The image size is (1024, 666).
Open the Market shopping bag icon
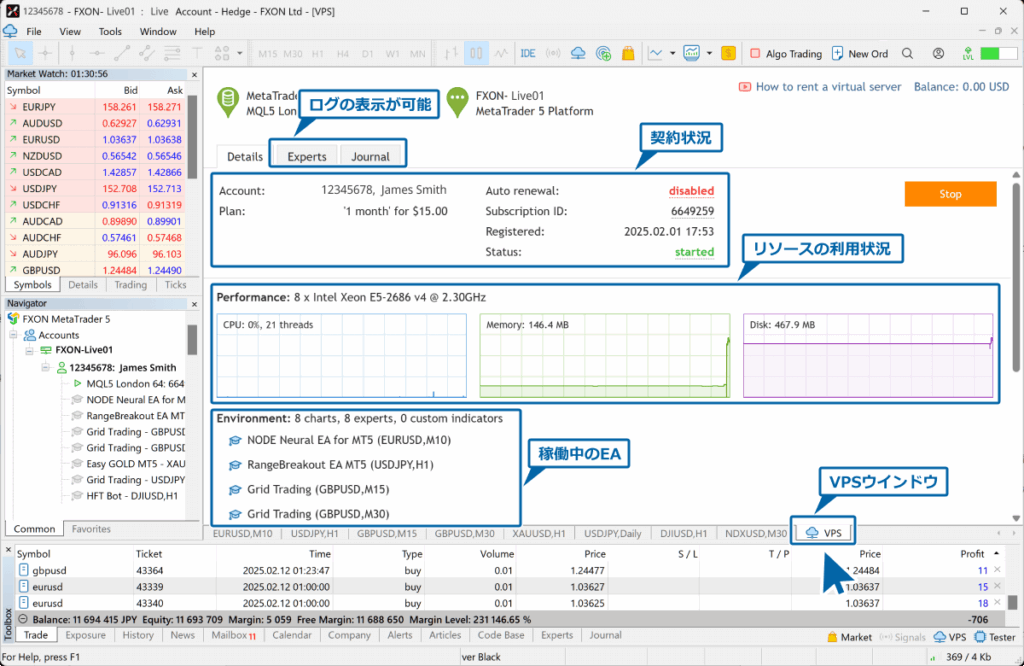click(628, 54)
